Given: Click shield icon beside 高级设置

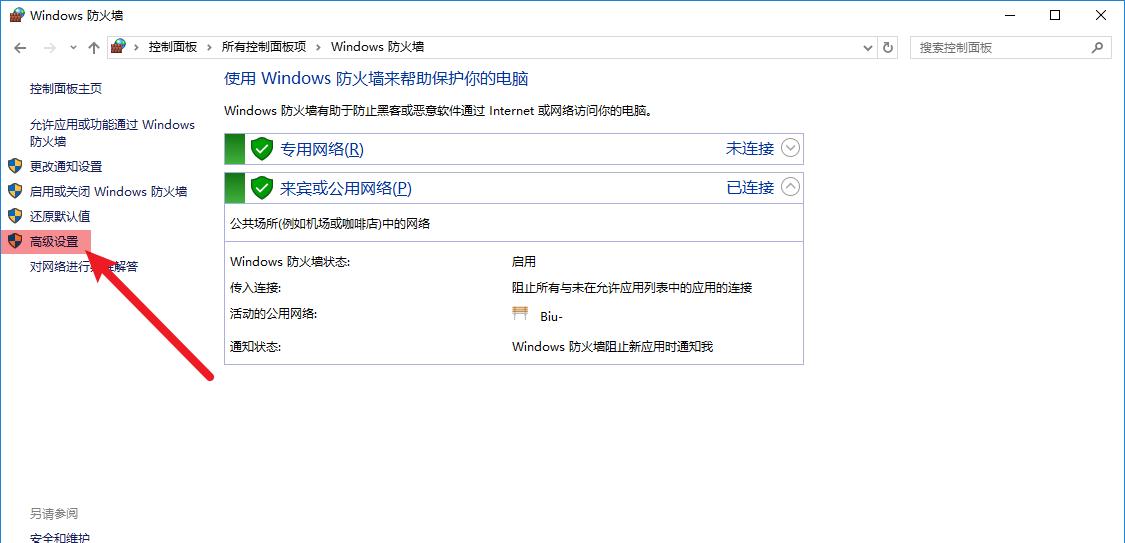Looking at the screenshot, I should 15,240.
